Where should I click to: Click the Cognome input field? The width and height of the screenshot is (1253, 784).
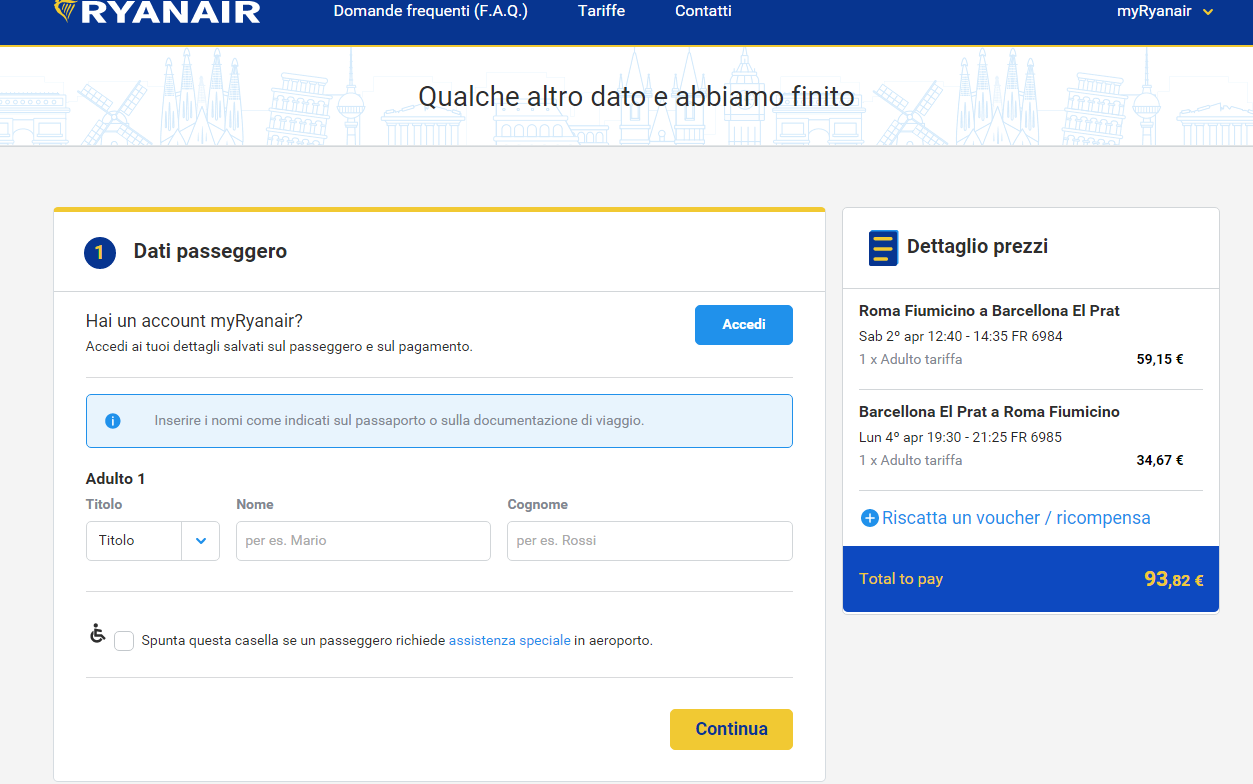pyautogui.click(x=650, y=541)
